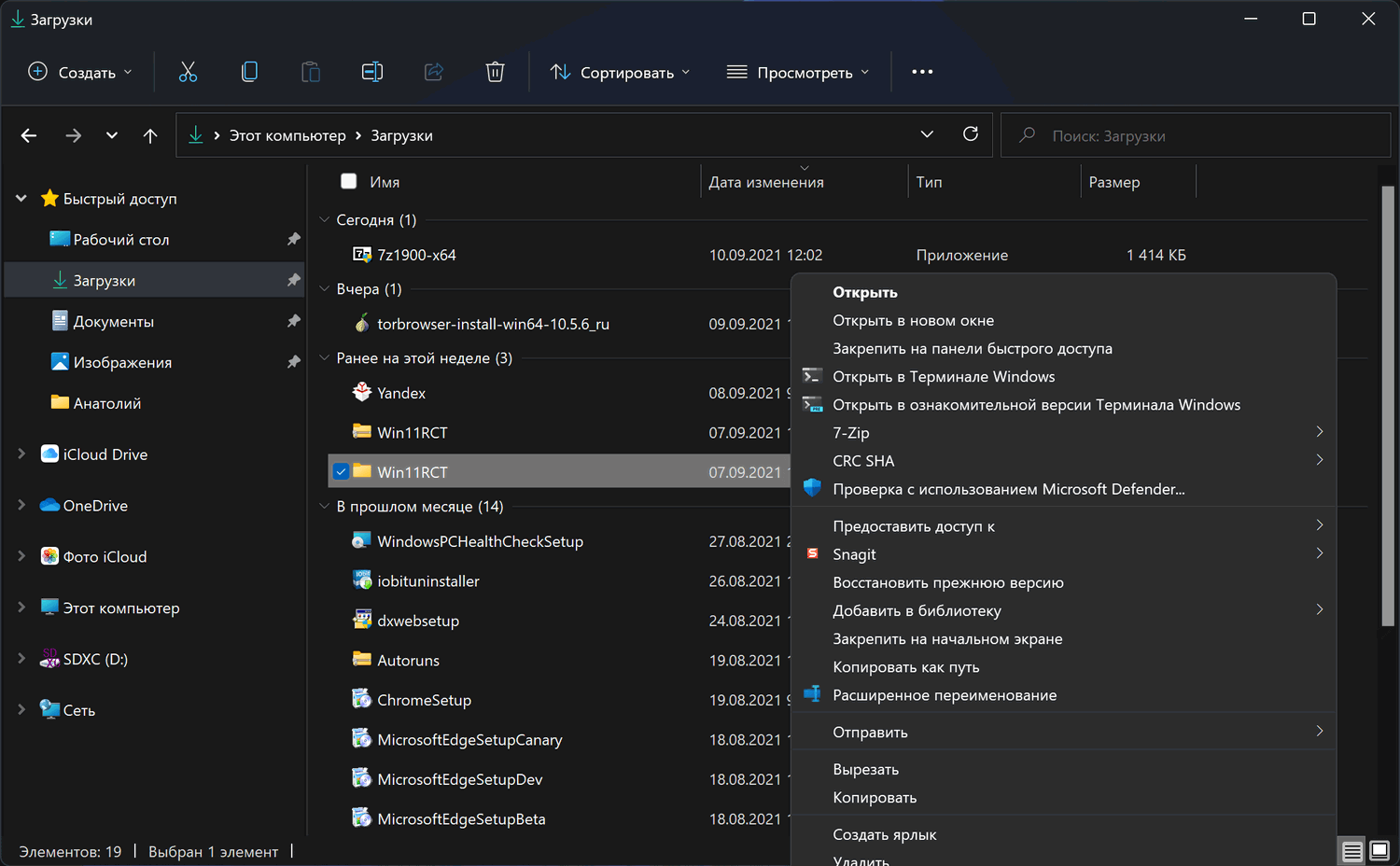Click the Rename icon in toolbar

(x=371, y=72)
